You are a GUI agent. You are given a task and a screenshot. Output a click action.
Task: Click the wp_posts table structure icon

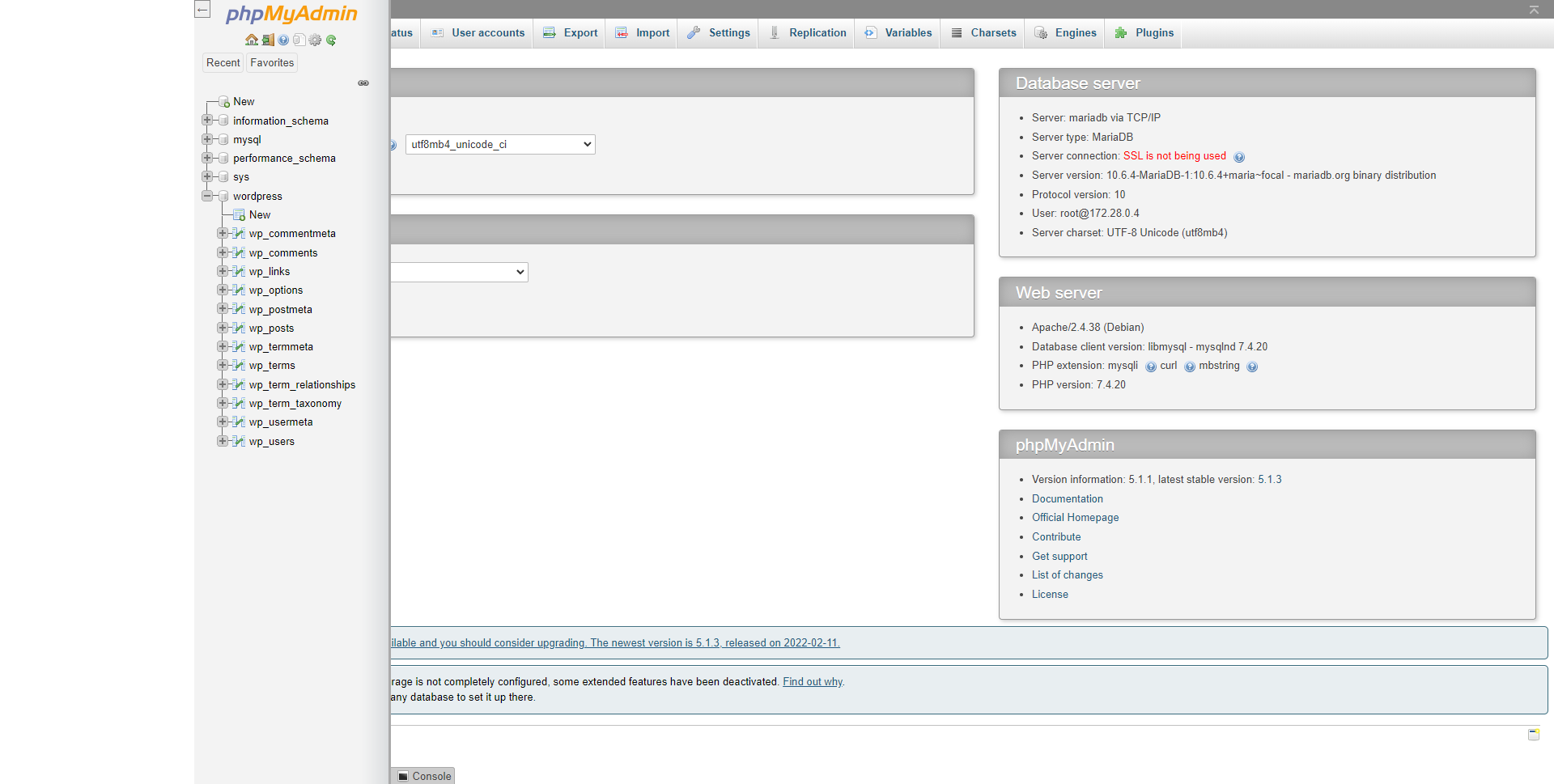coord(239,328)
